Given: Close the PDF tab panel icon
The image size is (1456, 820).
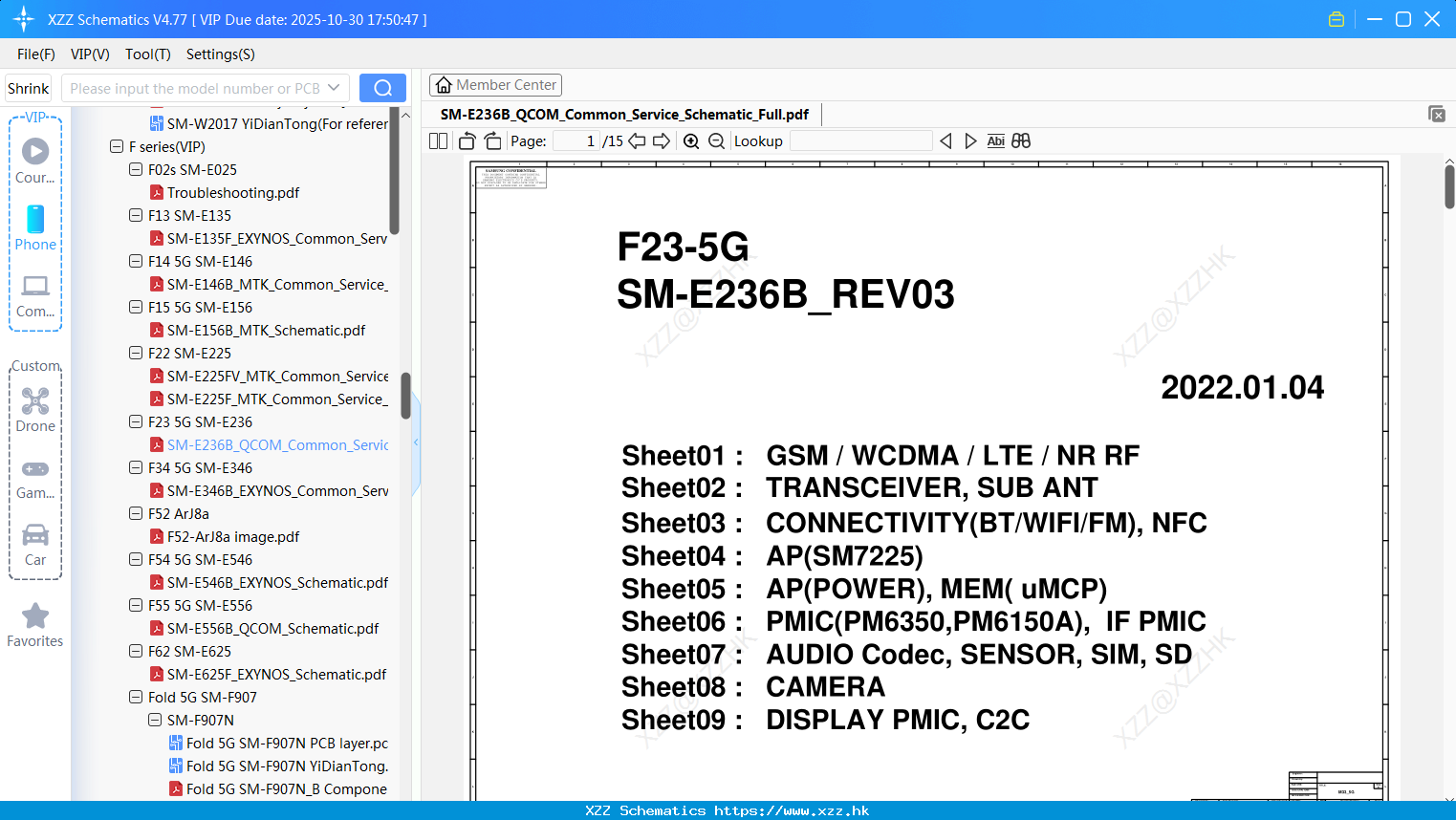Looking at the screenshot, I should (x=1437, y=114).
